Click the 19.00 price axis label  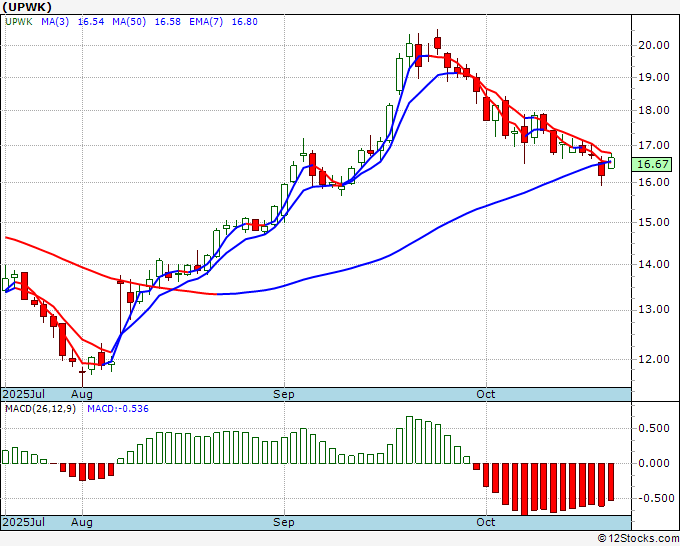(x=654, y=77)
